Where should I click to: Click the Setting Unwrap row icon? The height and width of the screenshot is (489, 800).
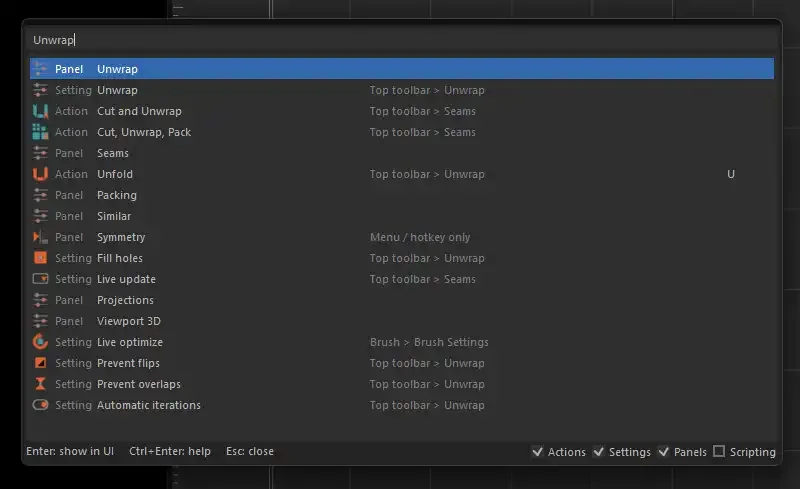[x=40, y=90]
